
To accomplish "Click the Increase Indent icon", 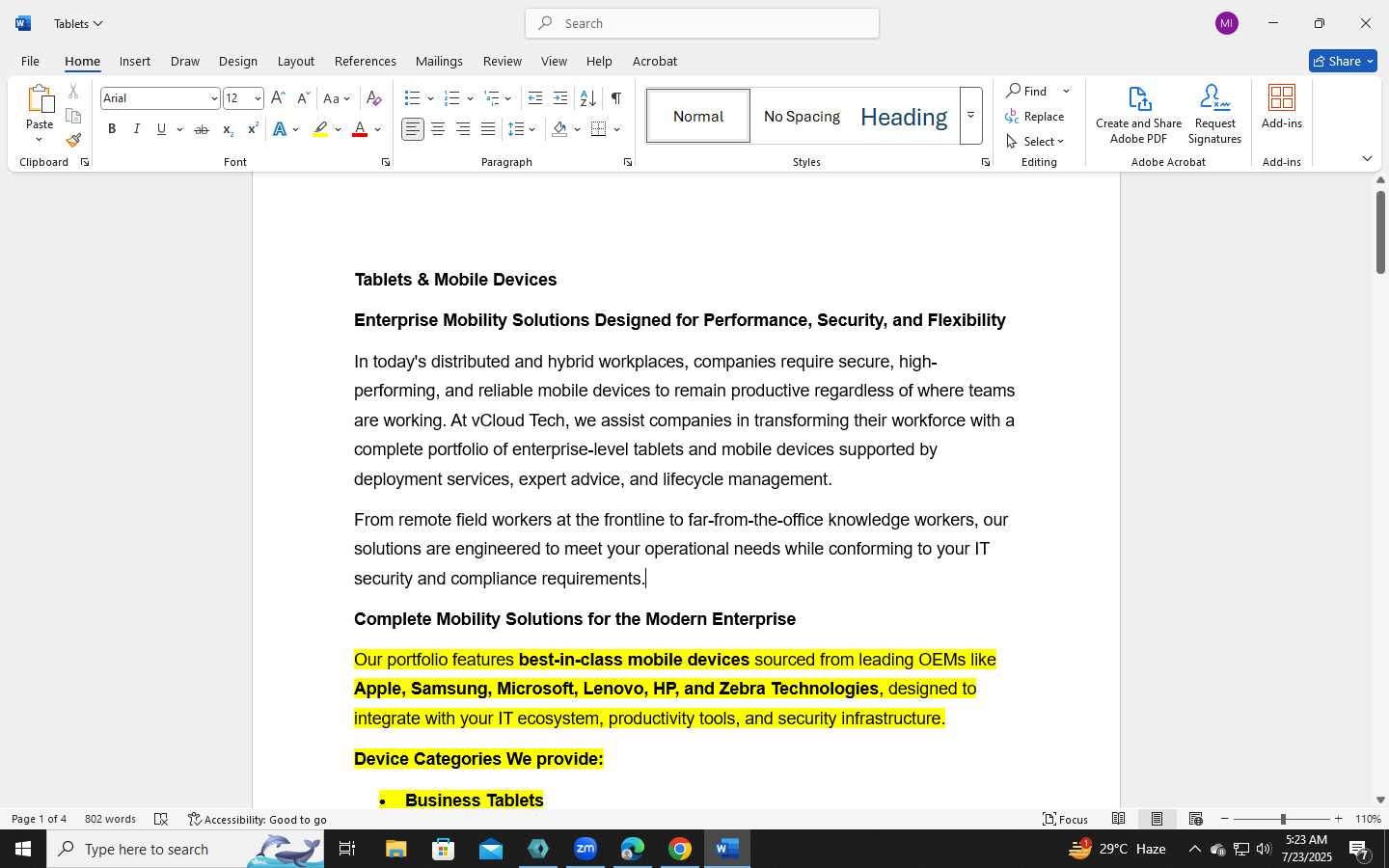I will (560, 98).
